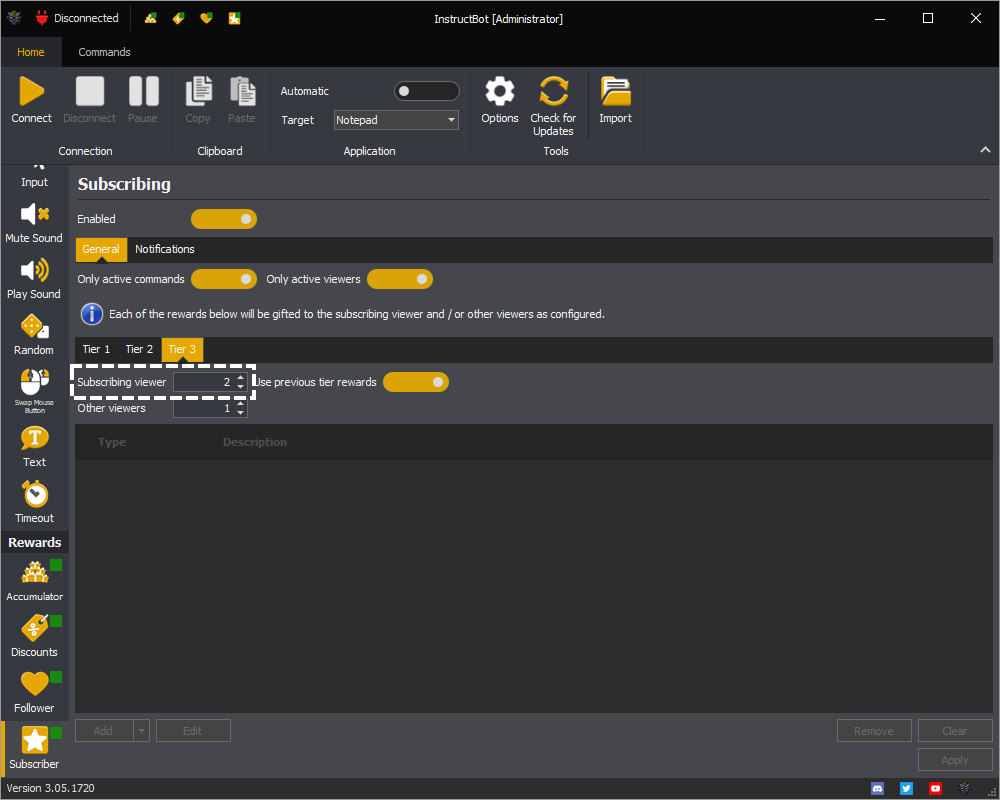Open Options gear icon
The height and width of the screenshot is (800, 1000).
pos(499,91)
